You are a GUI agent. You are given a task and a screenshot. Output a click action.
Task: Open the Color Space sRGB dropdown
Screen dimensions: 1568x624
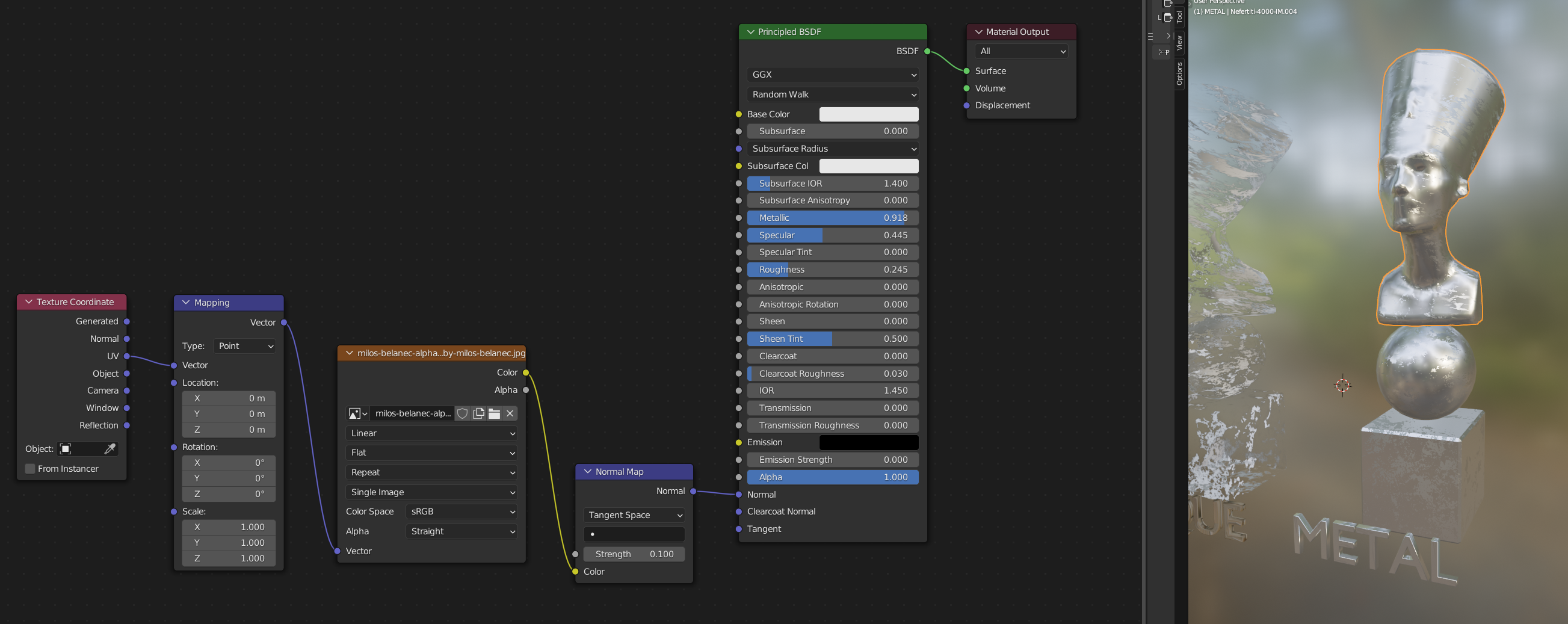pyautogui.click(x=462, y=512)
